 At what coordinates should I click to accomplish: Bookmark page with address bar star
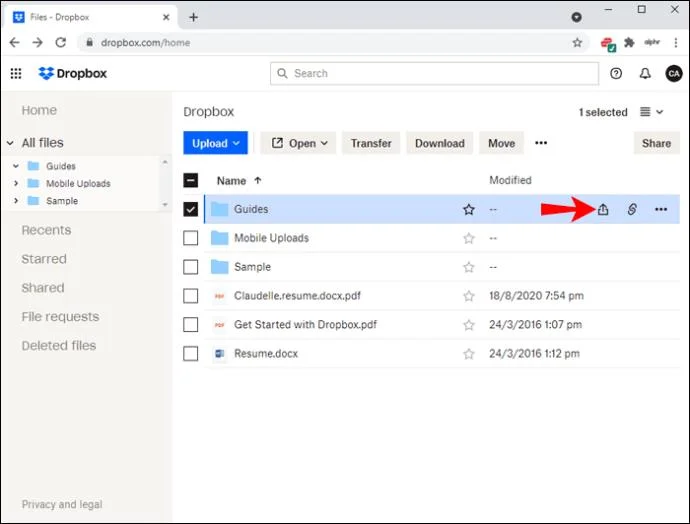[577, 43]
